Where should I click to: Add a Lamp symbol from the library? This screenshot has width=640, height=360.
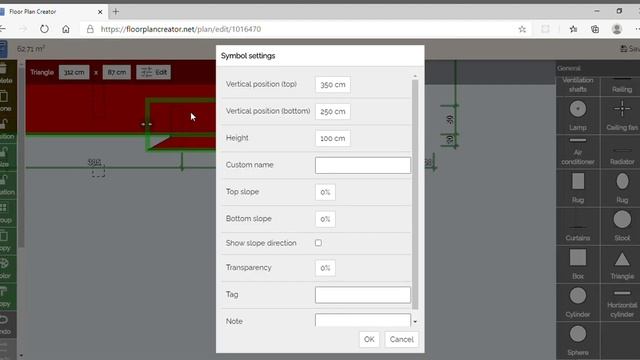(x=578, y=116)
